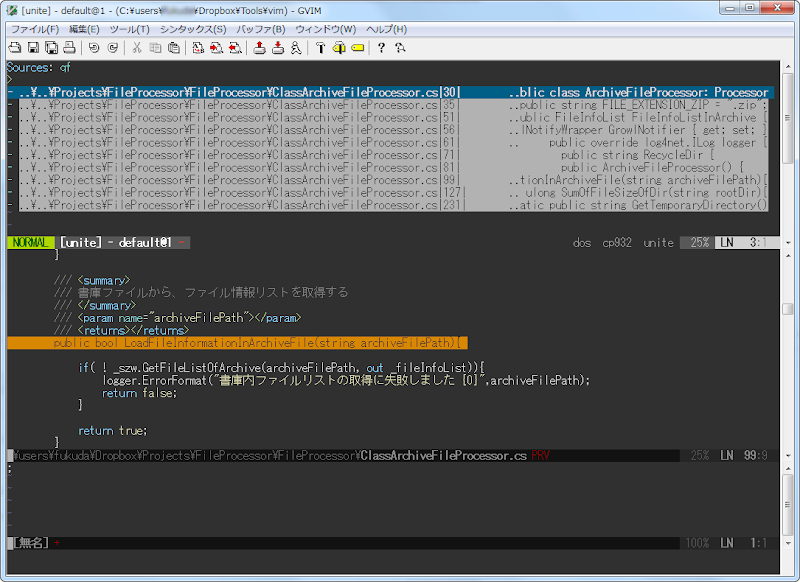
Task: Open the ファイル(F) menu
Action: 35,29
